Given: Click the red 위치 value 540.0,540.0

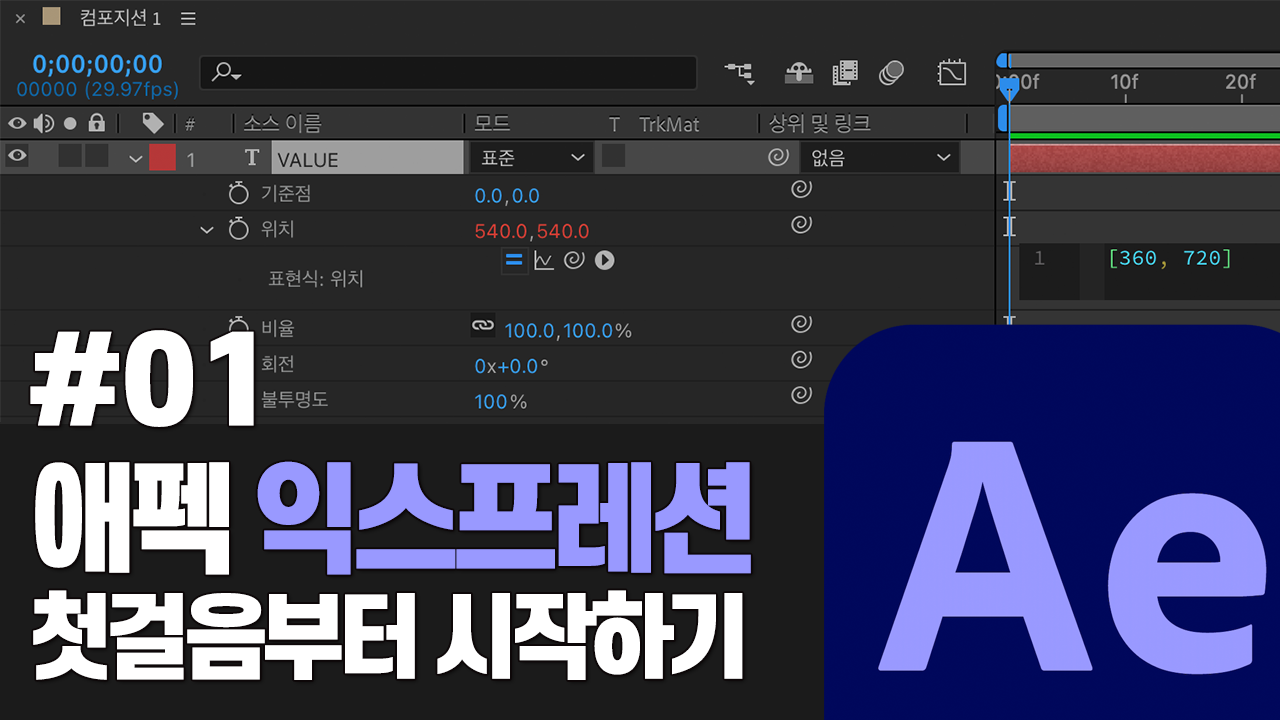Looking at the screenshot, I should [x=532, y=231].
